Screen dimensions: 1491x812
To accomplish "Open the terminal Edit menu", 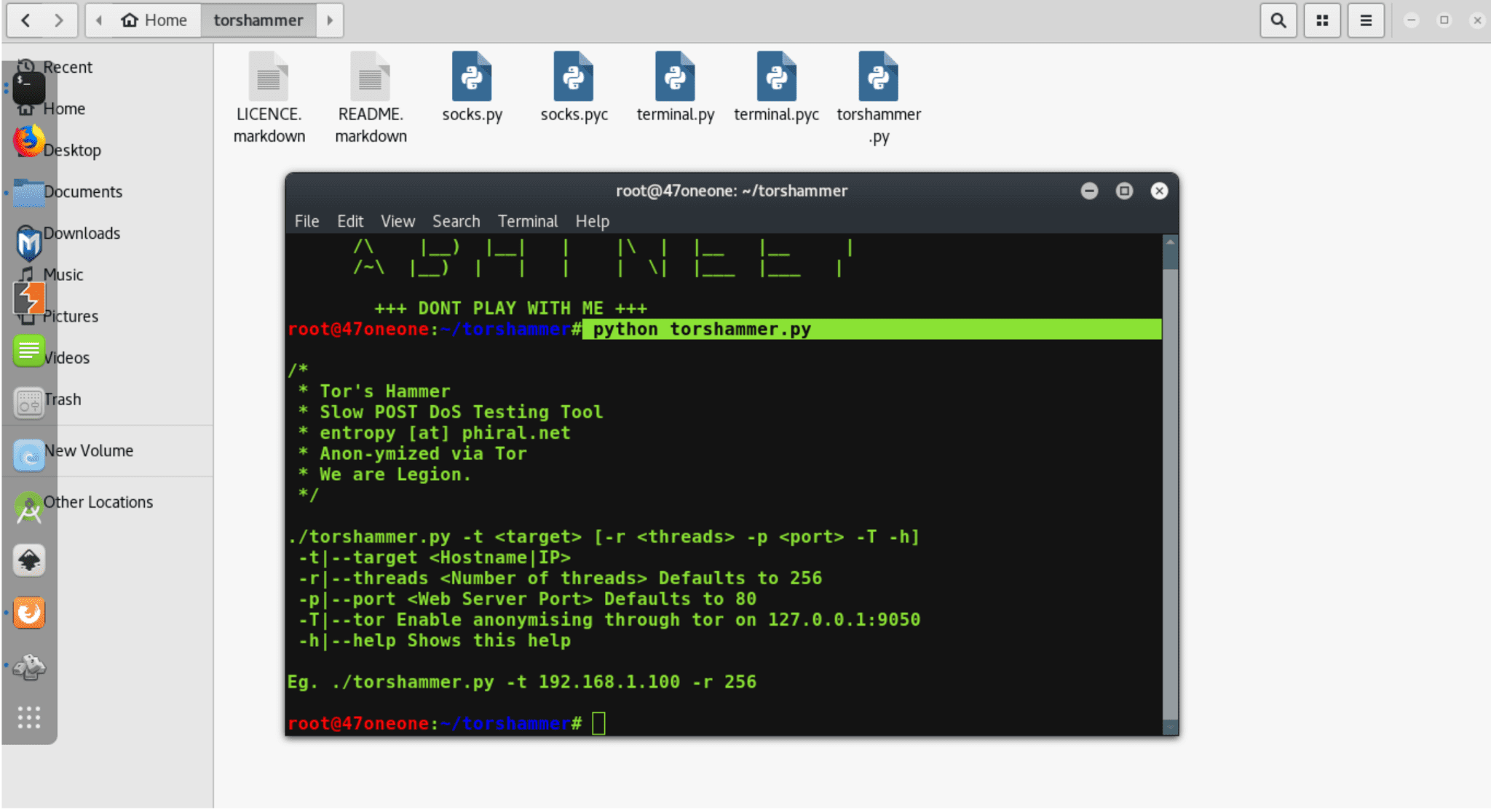I will pos(350,221).
